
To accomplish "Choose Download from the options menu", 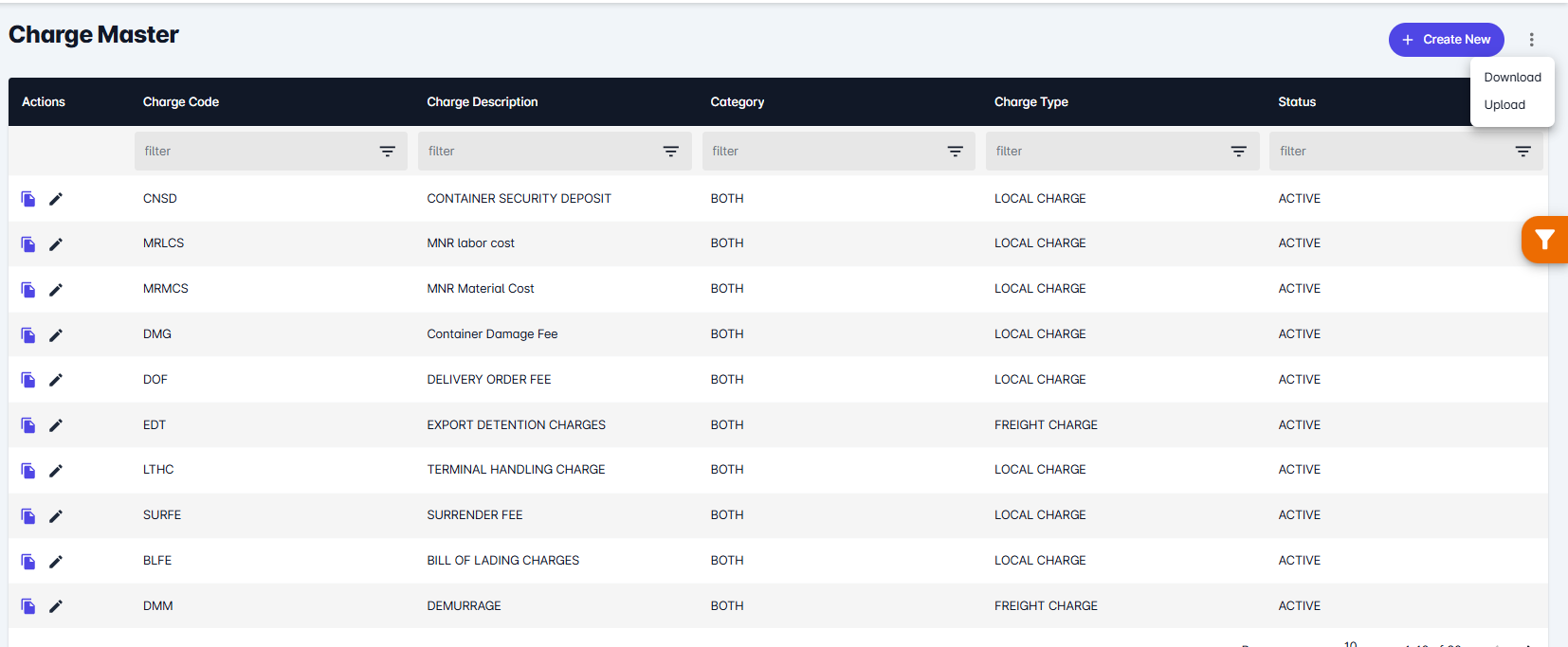I will (1512, 78).
